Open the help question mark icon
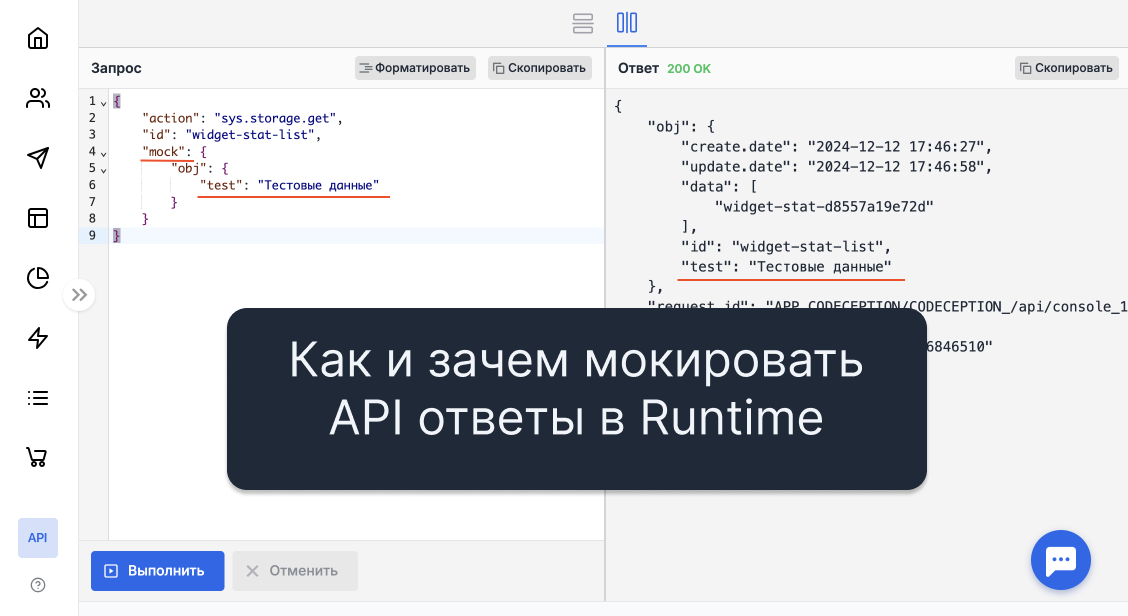Image resolution: width=1128 pixels, height=616 pixels. [x=38, y=585]
